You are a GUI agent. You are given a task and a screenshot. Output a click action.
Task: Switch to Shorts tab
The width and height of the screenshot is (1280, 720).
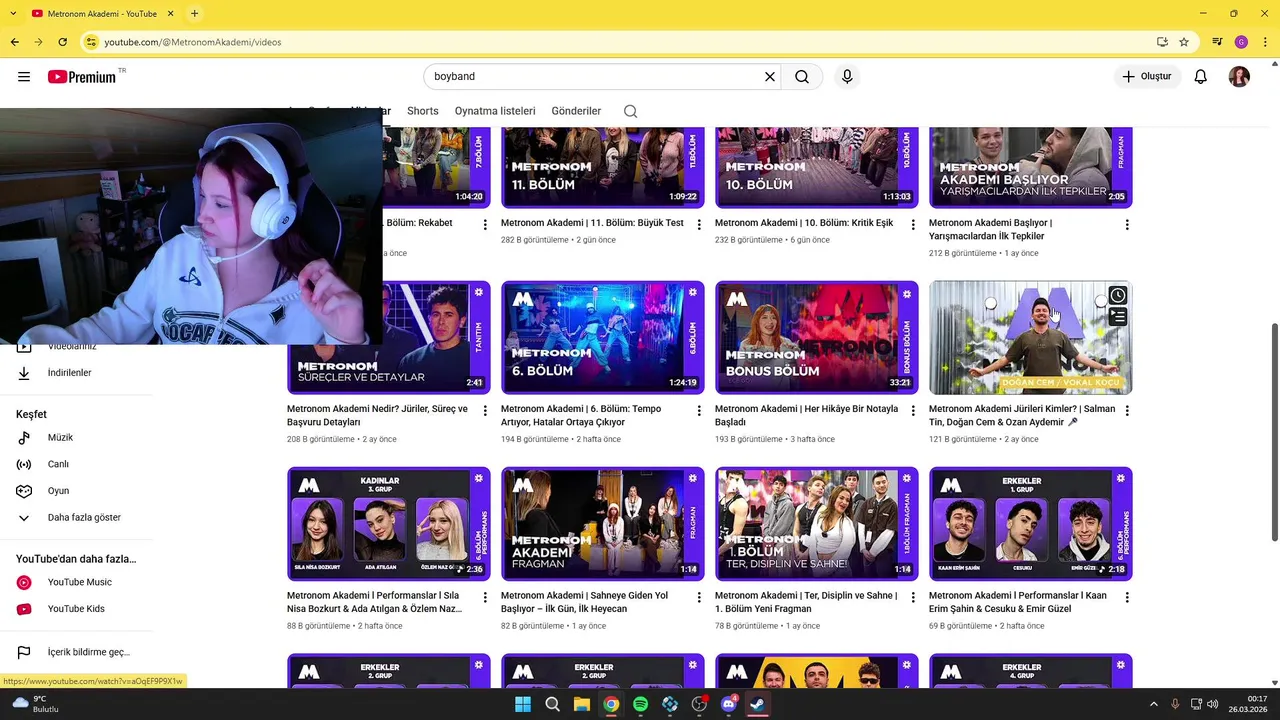point(422,111)
